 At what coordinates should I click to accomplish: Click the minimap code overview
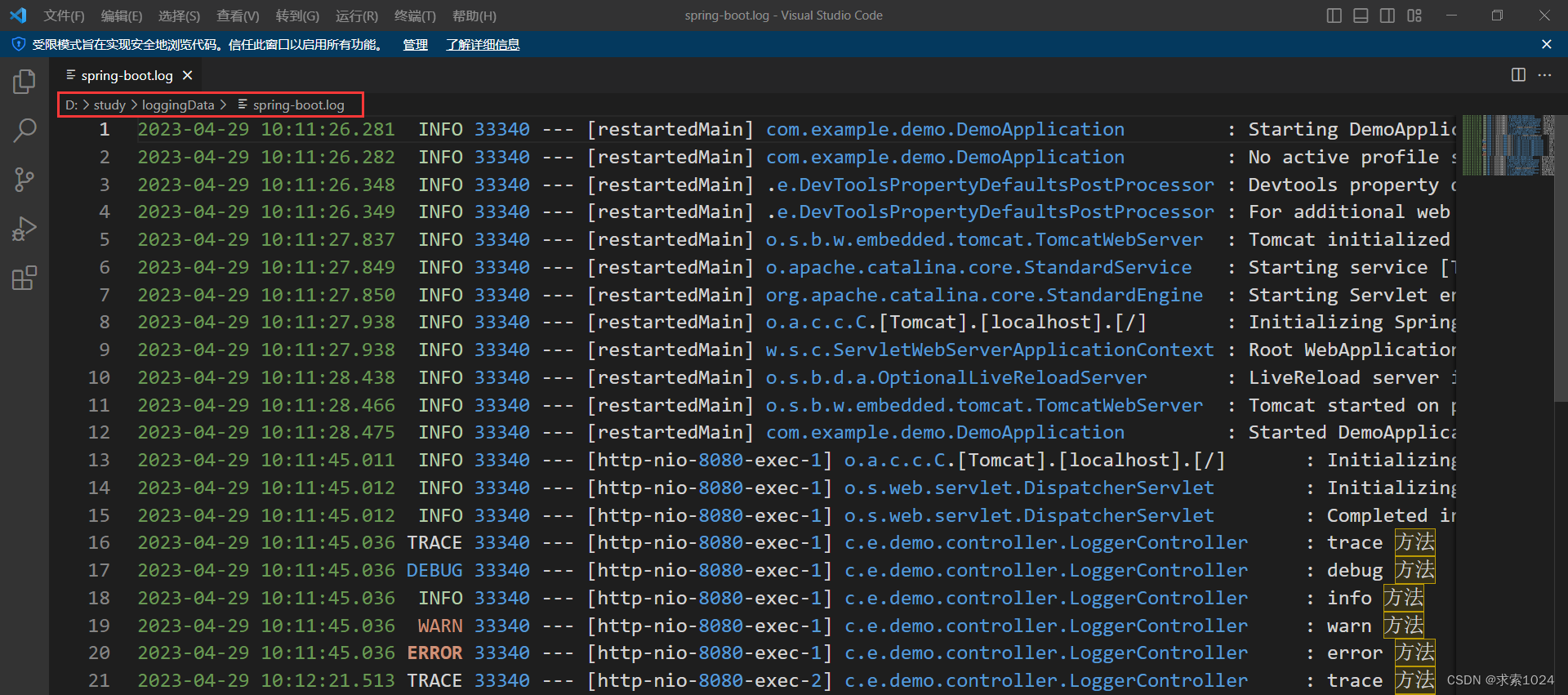point(1508,145)
